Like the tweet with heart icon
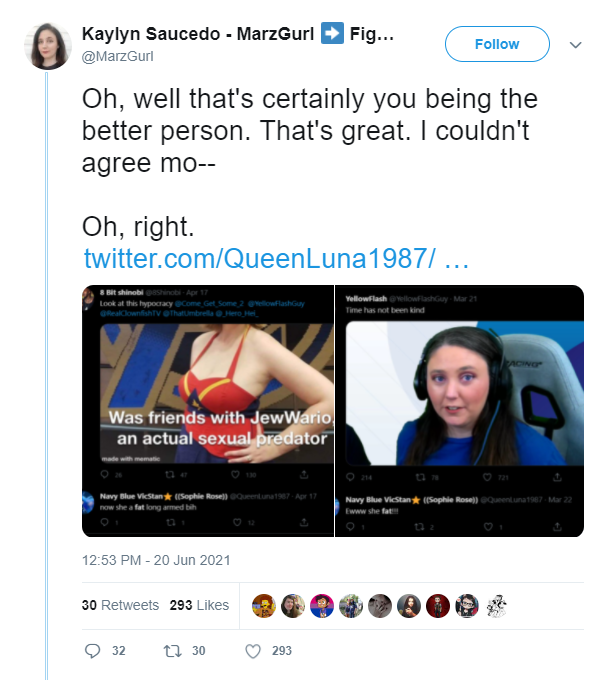Viewport: 612px width, 680px height. tap(253, 651)
